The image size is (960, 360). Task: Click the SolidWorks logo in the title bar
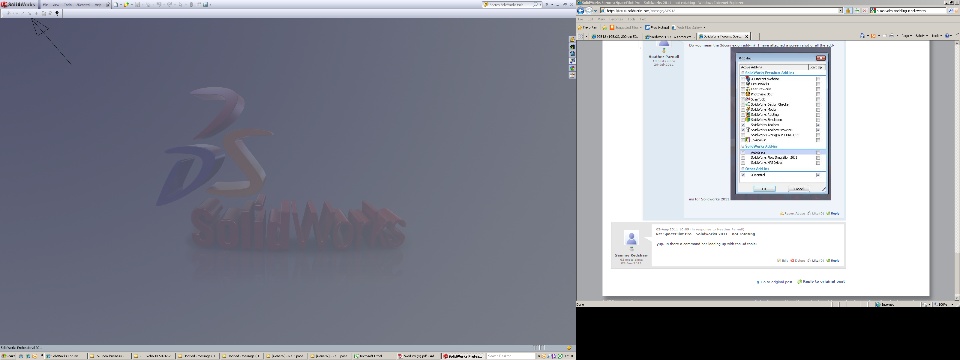click(18, 4)
